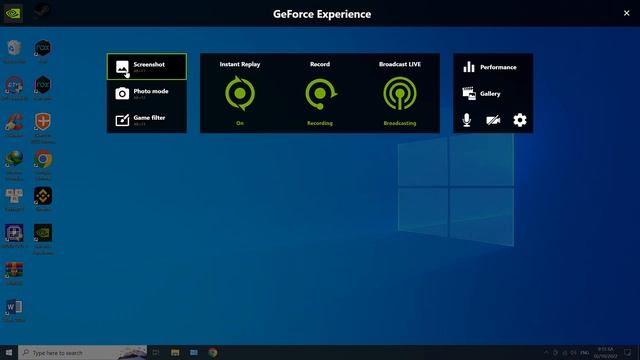Open Game filter

coord(147,120)
